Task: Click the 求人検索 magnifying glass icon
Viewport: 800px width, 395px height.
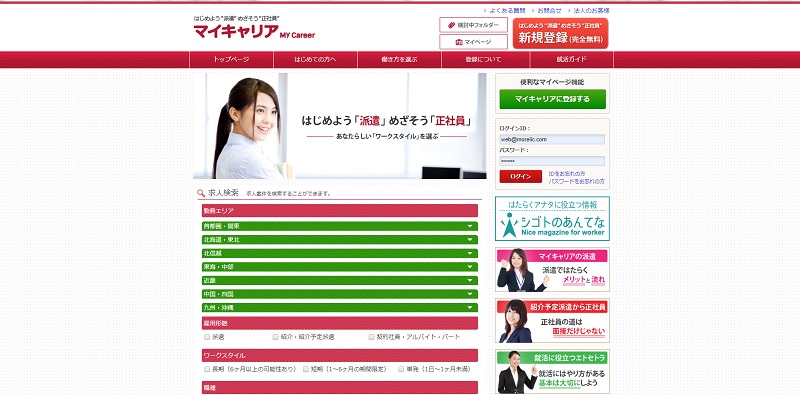Action: tap(201, 193)
